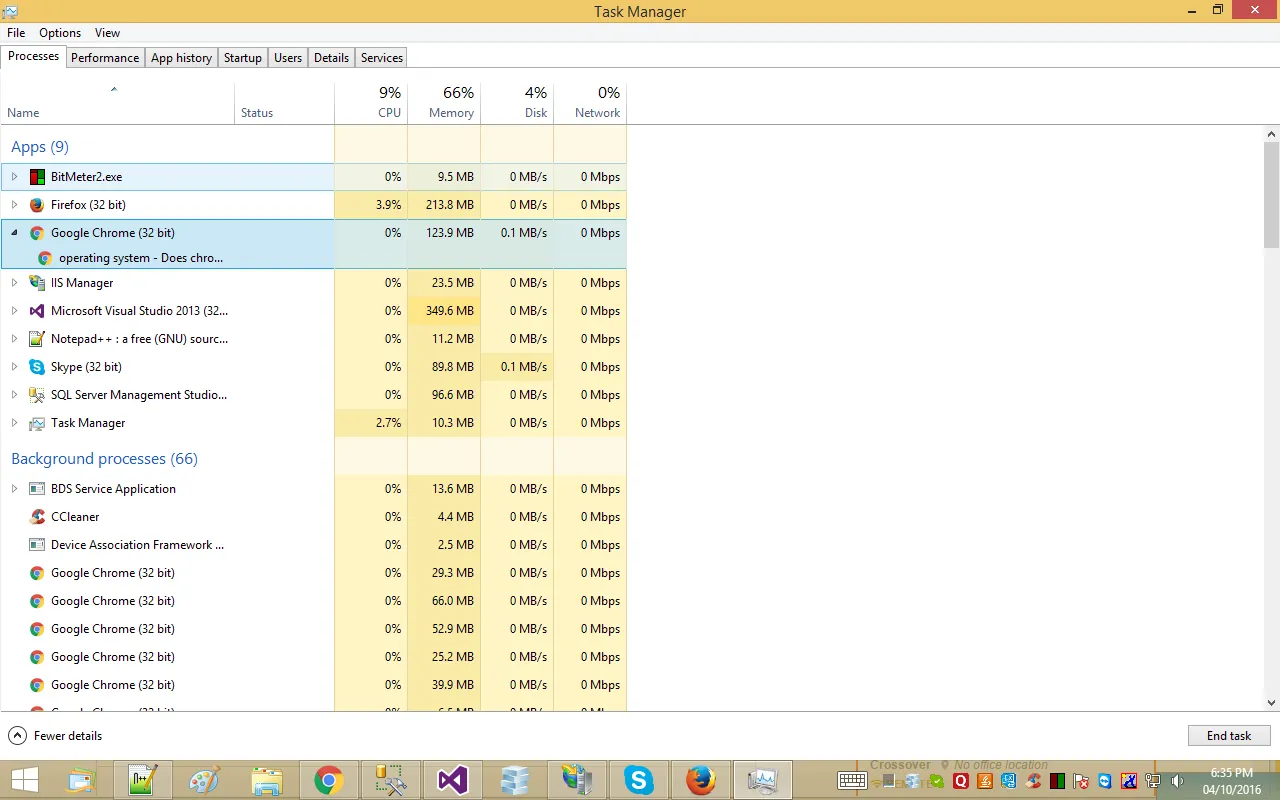This screenshot has width=1280, height=800.
Task: Click the 213.8 MB memory value
Action: point(450,205)
